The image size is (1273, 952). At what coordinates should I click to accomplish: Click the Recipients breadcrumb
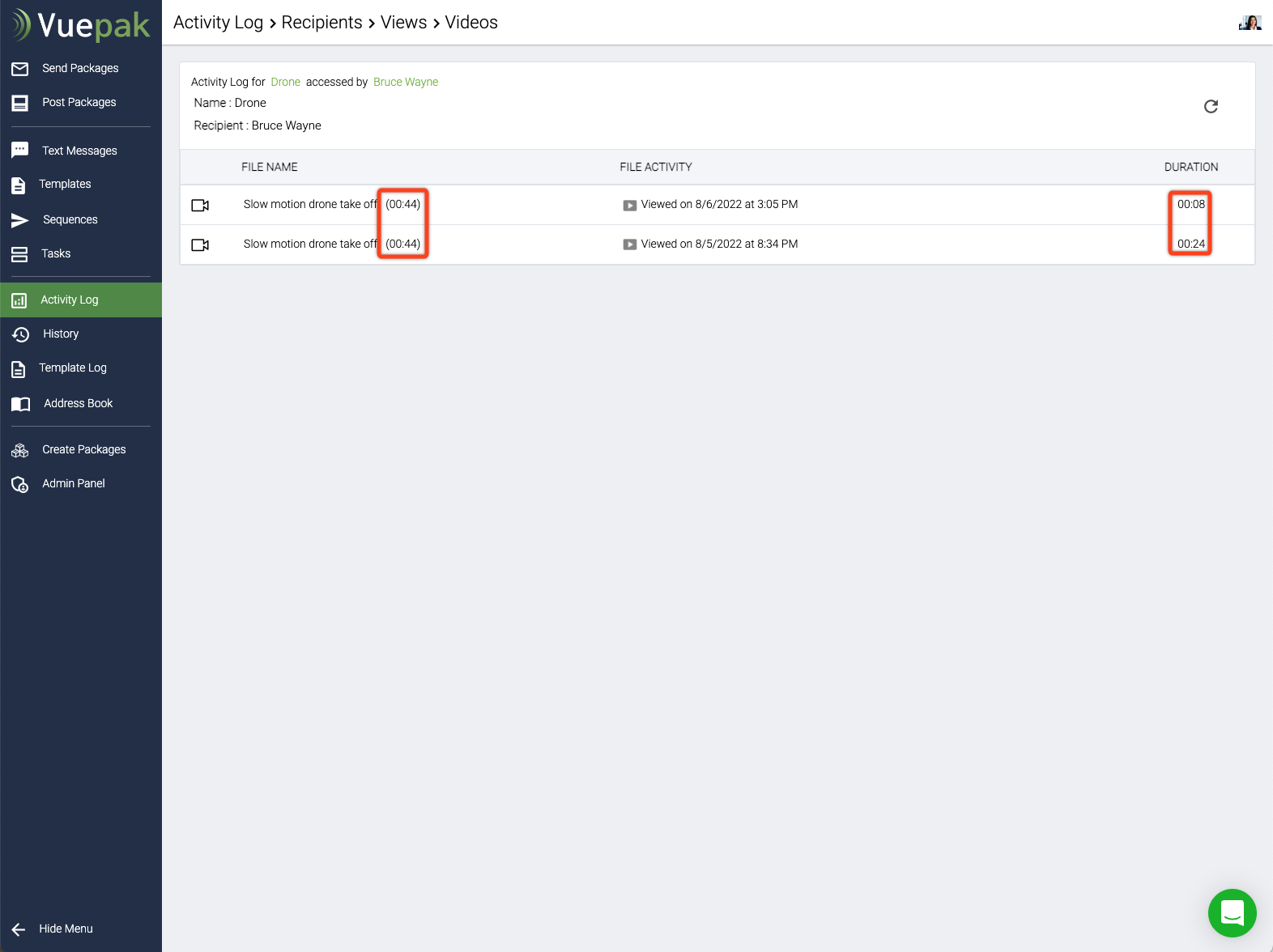point(321,23)
